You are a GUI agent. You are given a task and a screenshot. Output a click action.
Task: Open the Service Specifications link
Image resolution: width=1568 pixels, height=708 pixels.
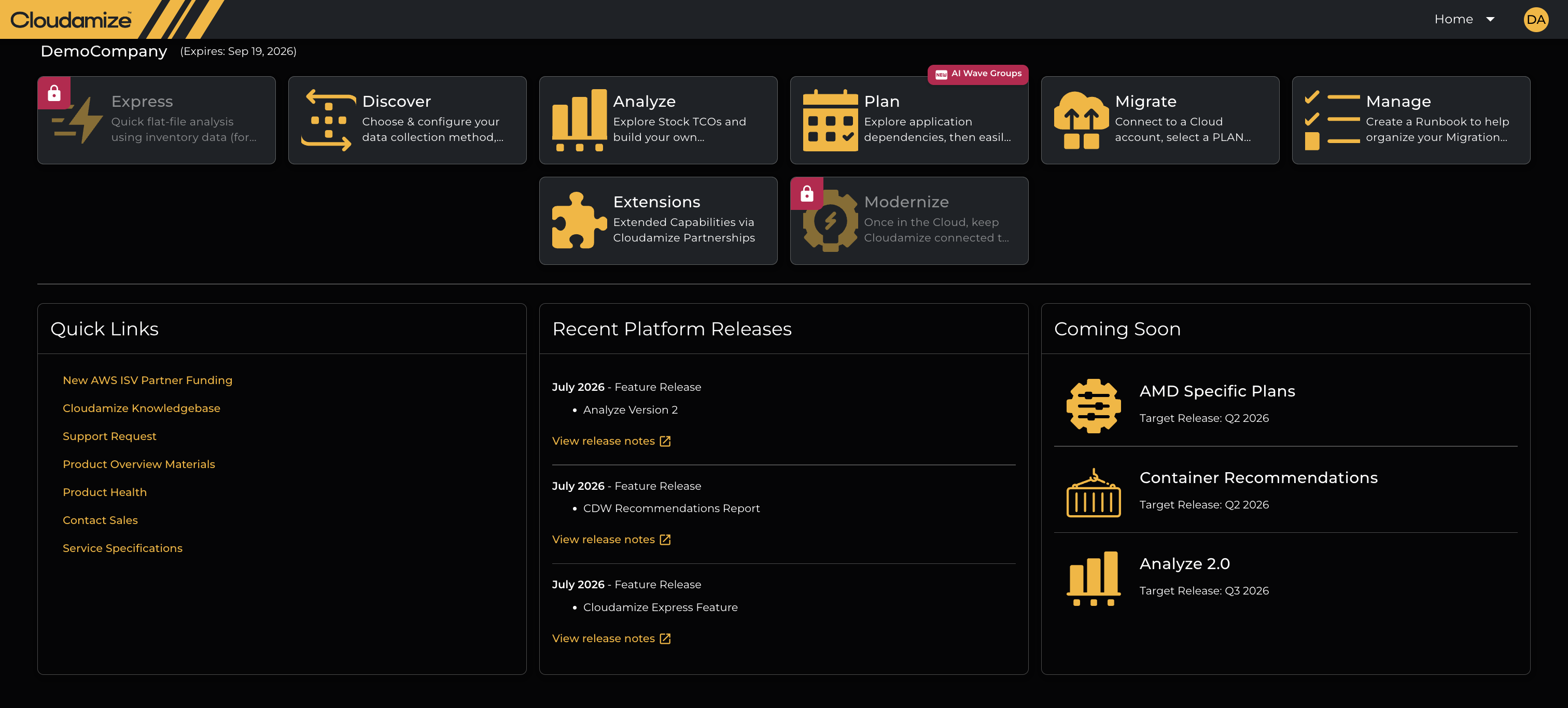pyautogui.click(x=122, y=549)
